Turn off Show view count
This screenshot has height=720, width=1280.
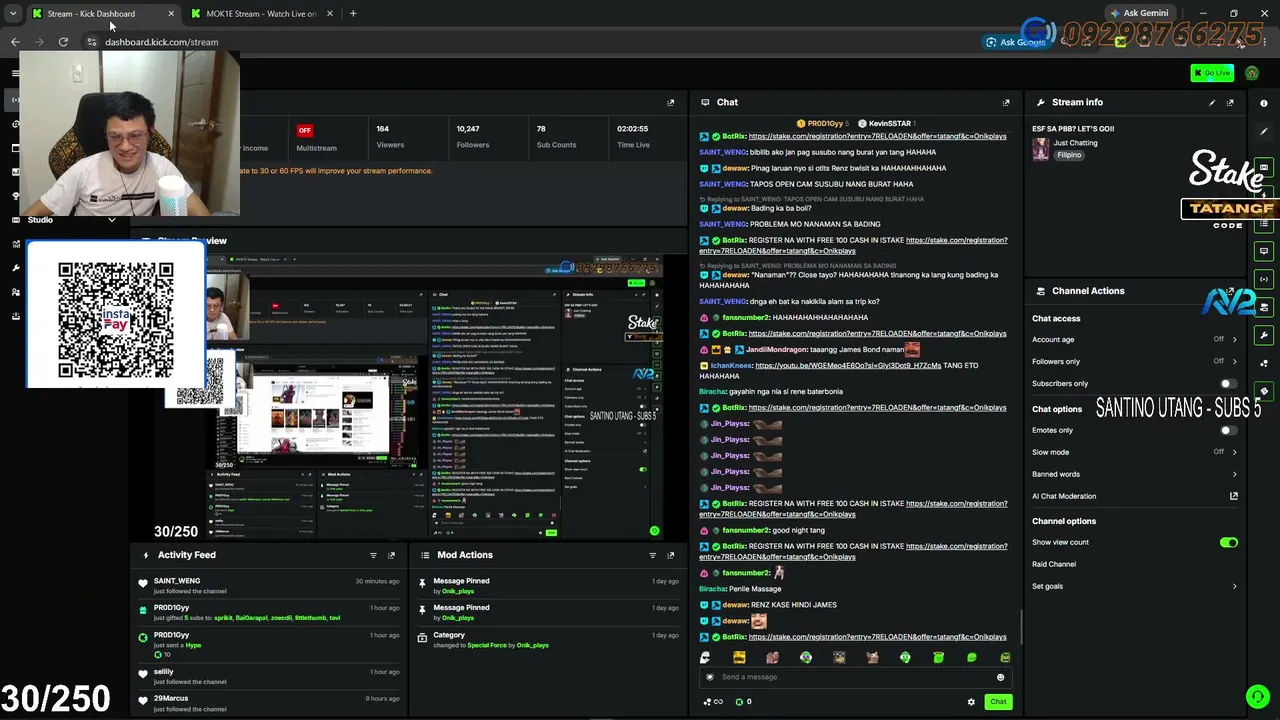[1228, 542]
